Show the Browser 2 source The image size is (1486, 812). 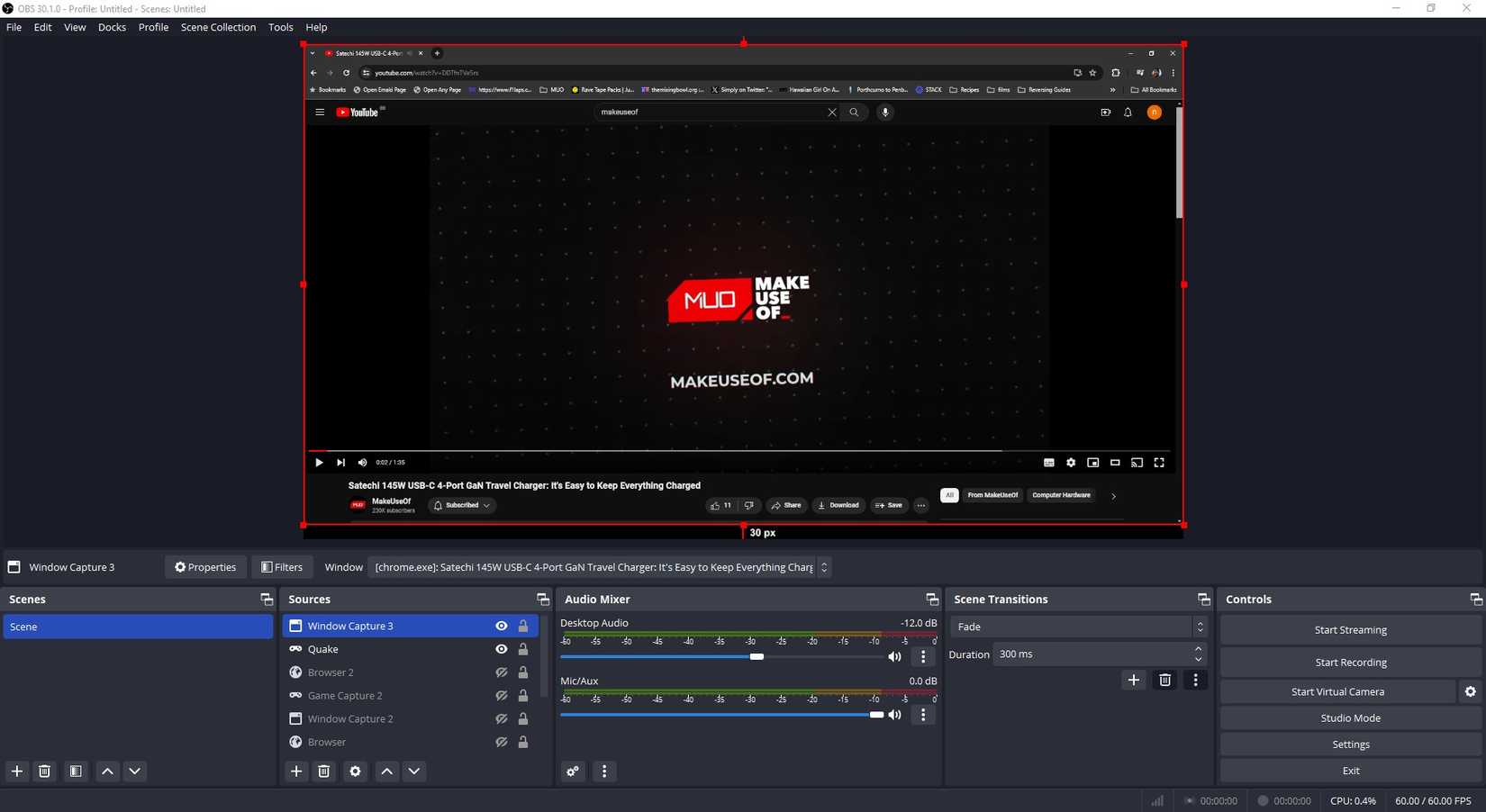coord(502,672)
